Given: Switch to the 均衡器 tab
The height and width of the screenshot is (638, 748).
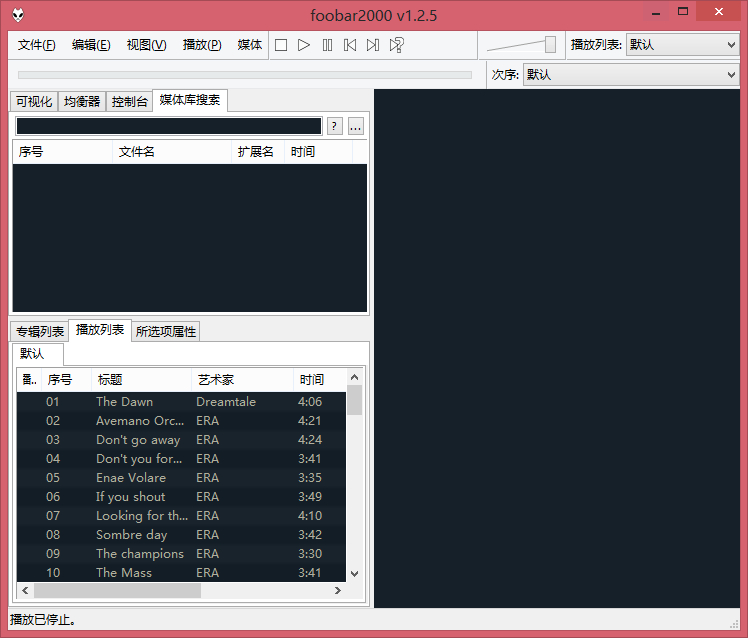Looking at the screenshot, I should point(82,102).
